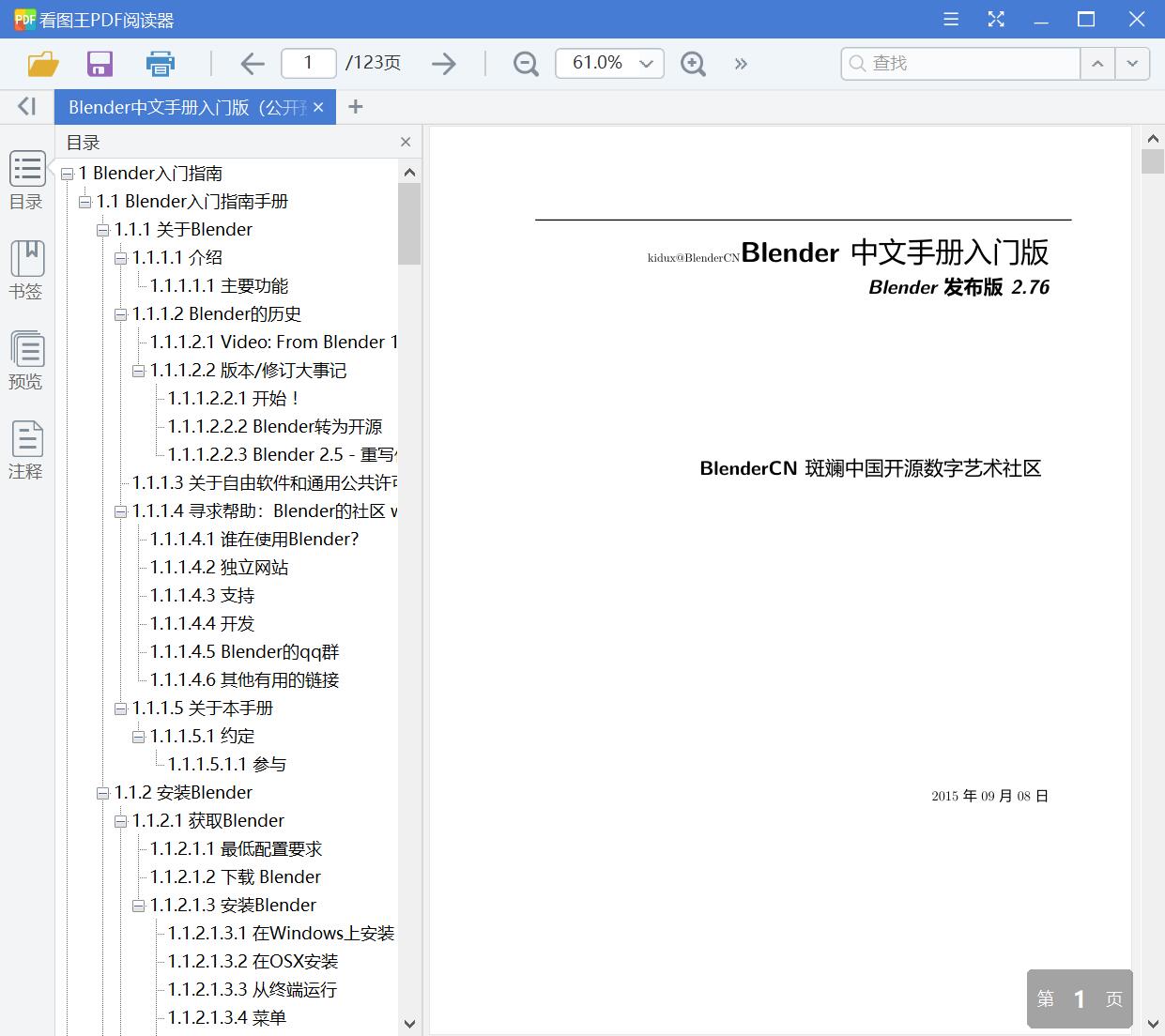Screen dimensions: 1165x1036
Task: Go to the next page arrow
Action: pos(444,64)
